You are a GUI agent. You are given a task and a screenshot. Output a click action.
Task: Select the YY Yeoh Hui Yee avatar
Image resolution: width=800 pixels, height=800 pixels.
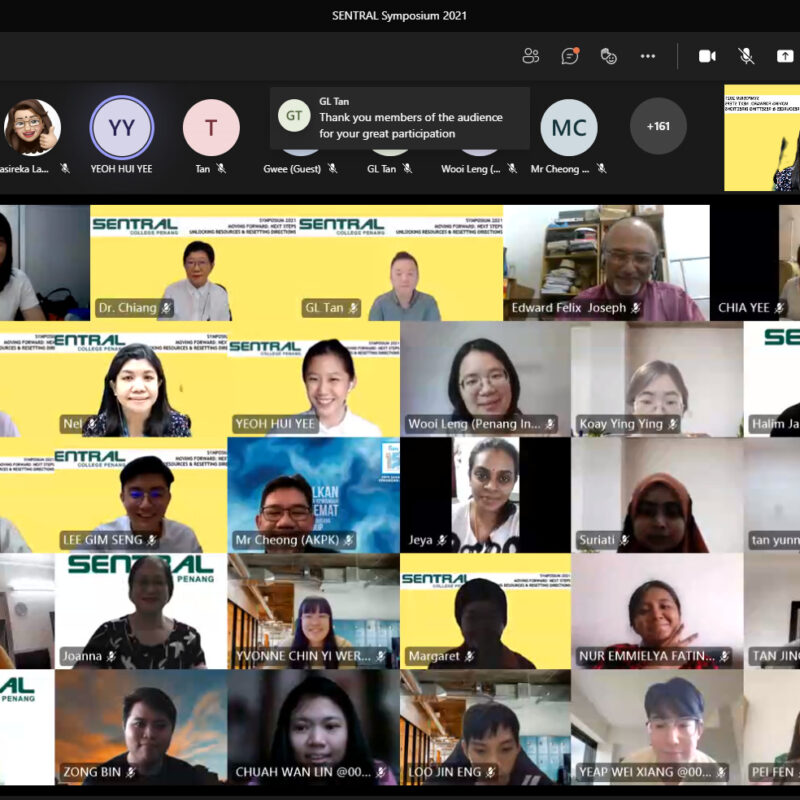pos(121,128)
